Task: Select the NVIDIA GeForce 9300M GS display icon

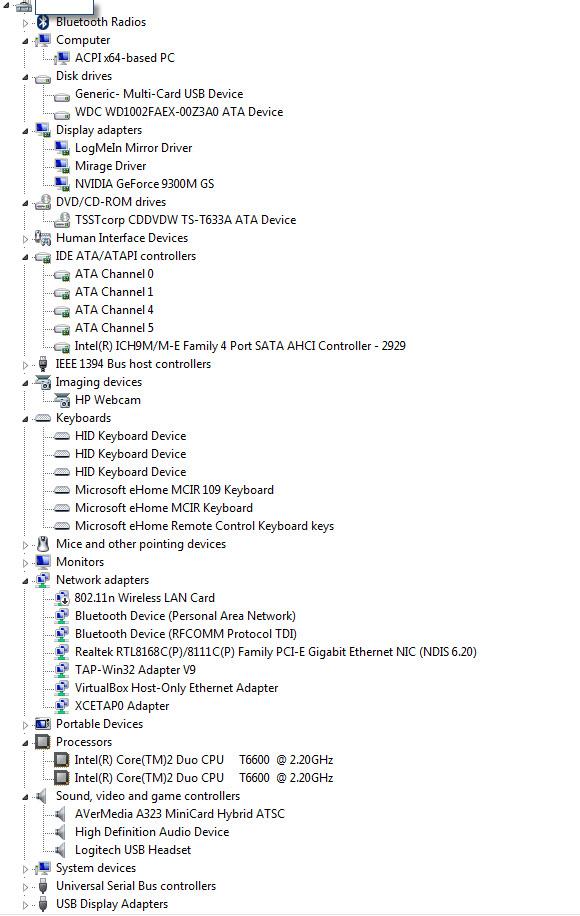Action: tap(62, 183)
